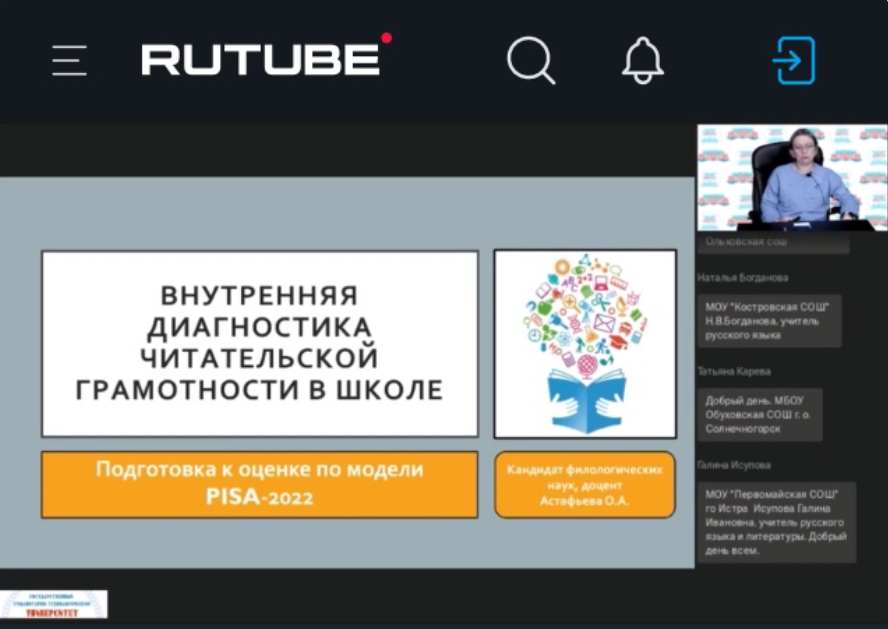Click the orange PISA-2022 banner
The height and width of the screenshot is (629, 888).
point(259,484)
